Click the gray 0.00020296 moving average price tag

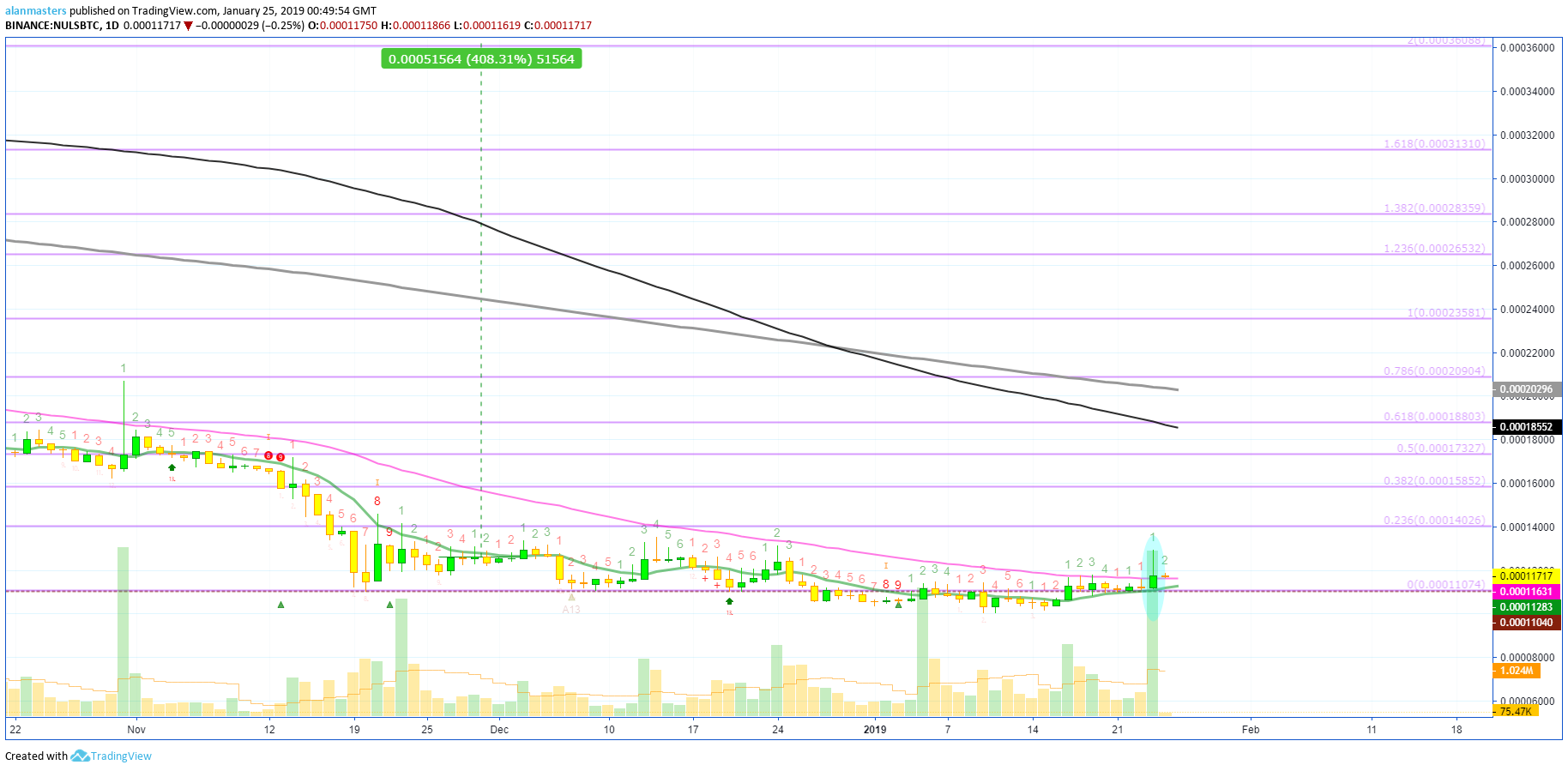click(x=1526, y=389)
